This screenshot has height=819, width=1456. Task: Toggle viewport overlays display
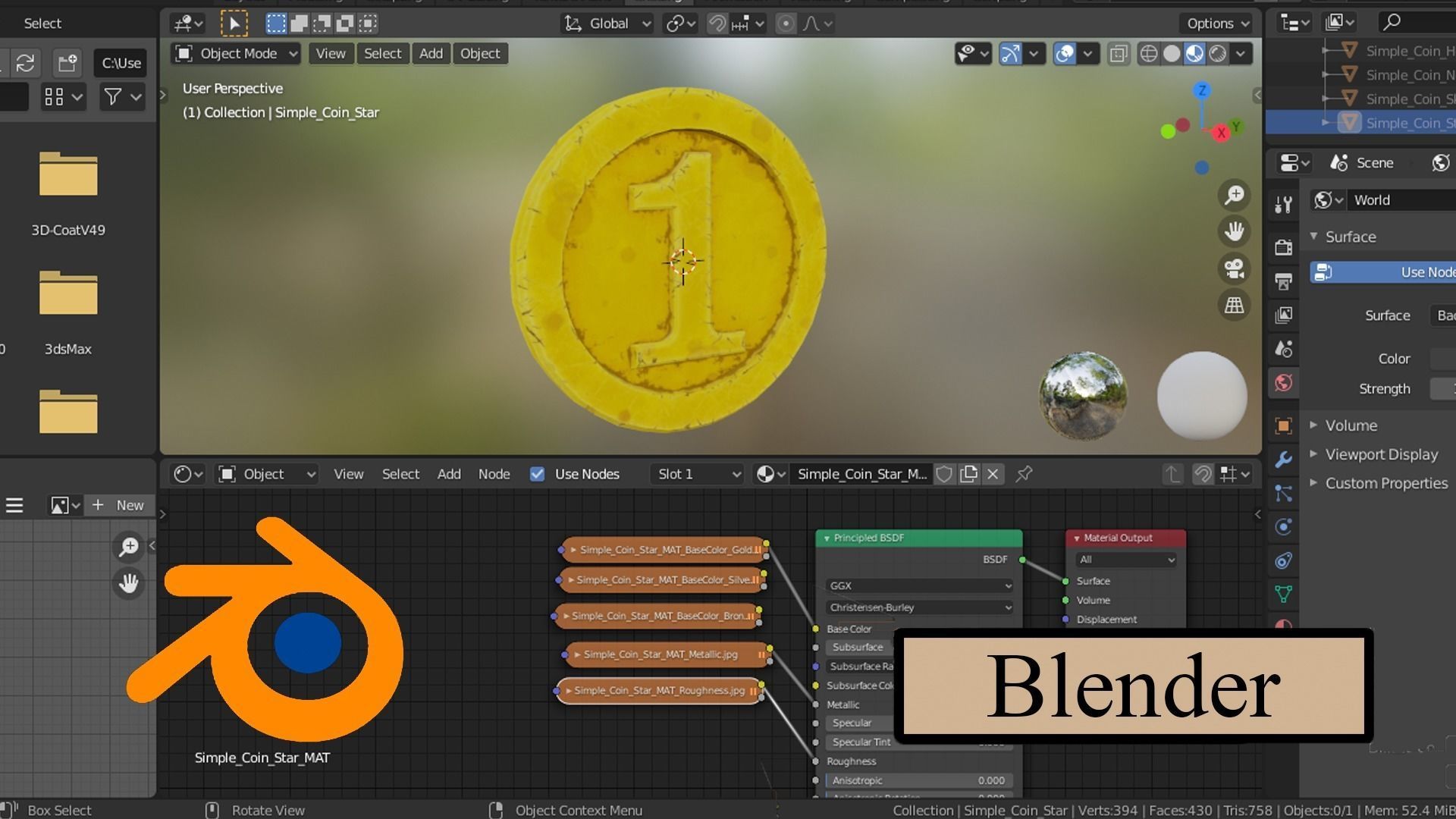click(1065, 54)
